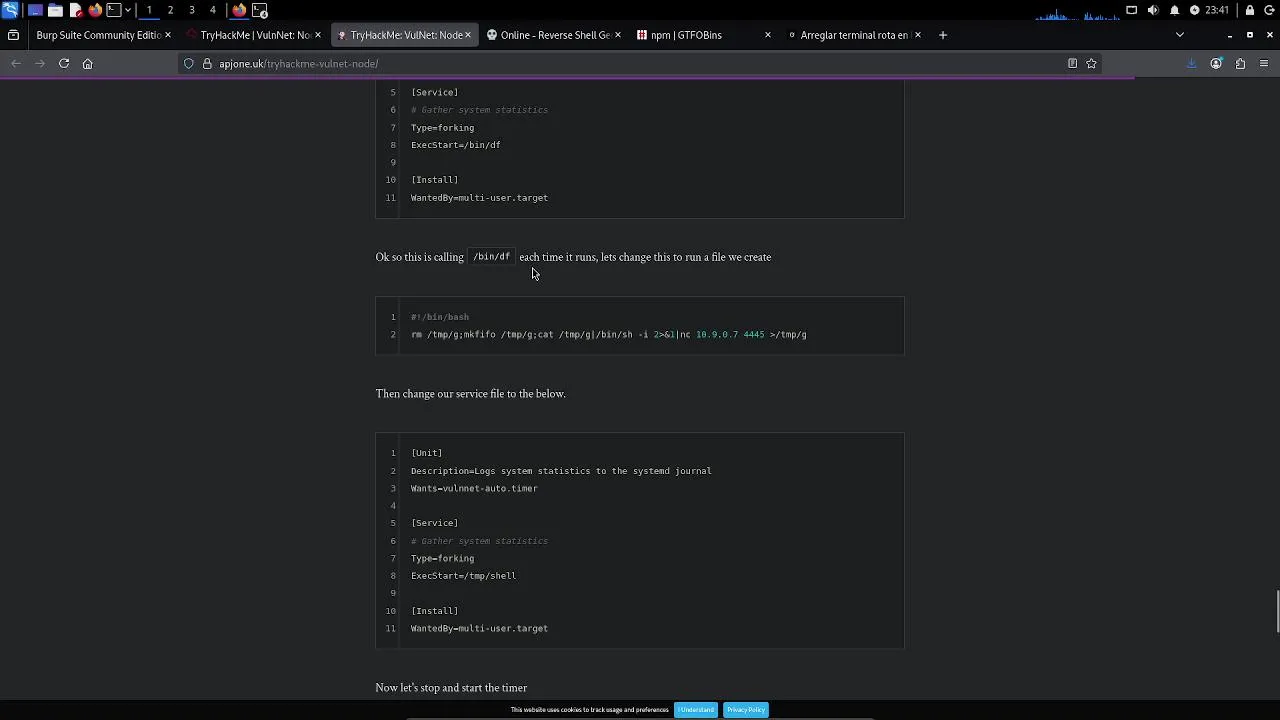Click the ExecStart=/bin/df line

click(x=455, y=145)
